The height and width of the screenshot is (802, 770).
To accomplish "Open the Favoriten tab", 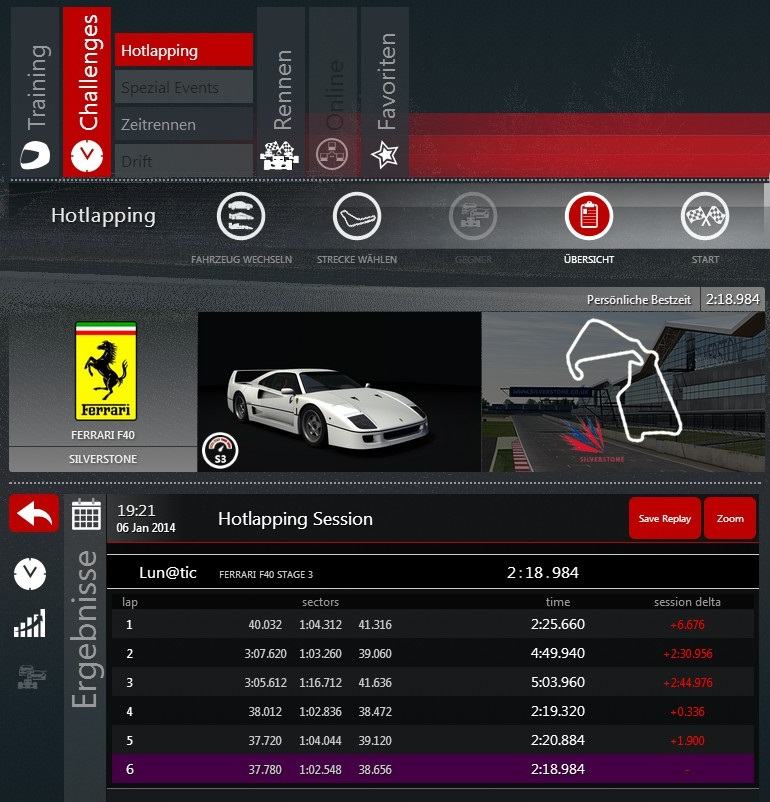I will [x=385, y=92].
